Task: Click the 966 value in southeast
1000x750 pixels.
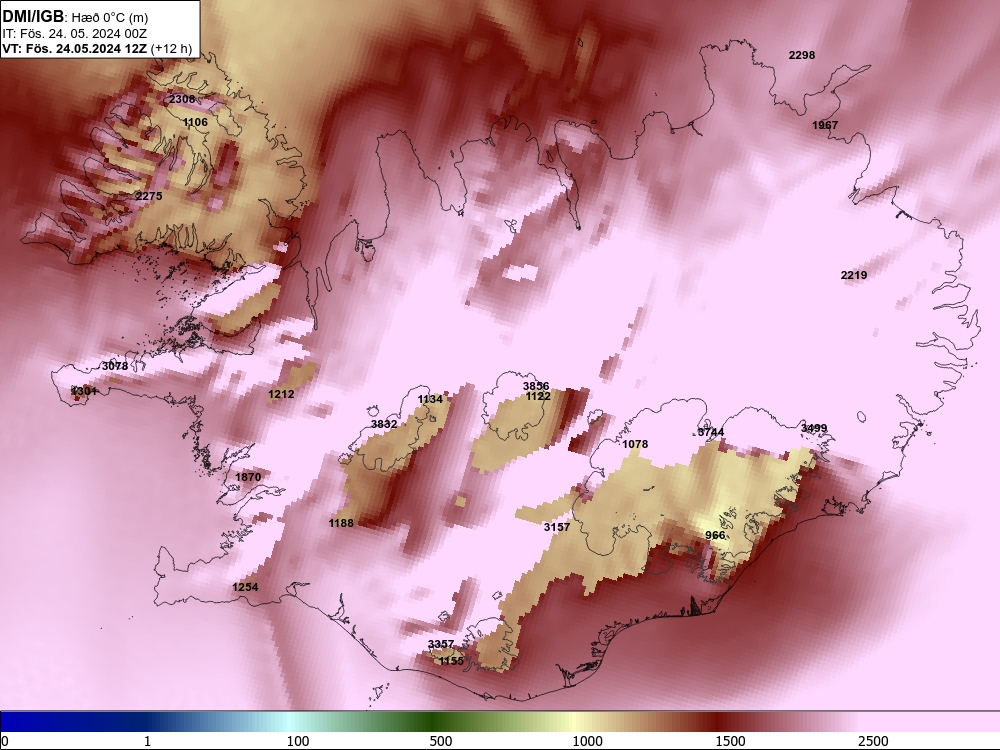Action: pyautogui.click(x=716, y=535)
